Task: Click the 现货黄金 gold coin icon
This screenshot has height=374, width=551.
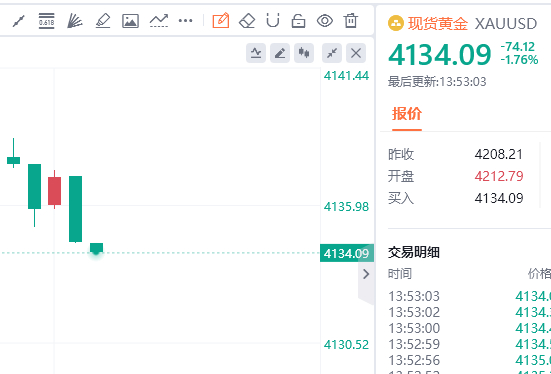Action: pos(396,24)
